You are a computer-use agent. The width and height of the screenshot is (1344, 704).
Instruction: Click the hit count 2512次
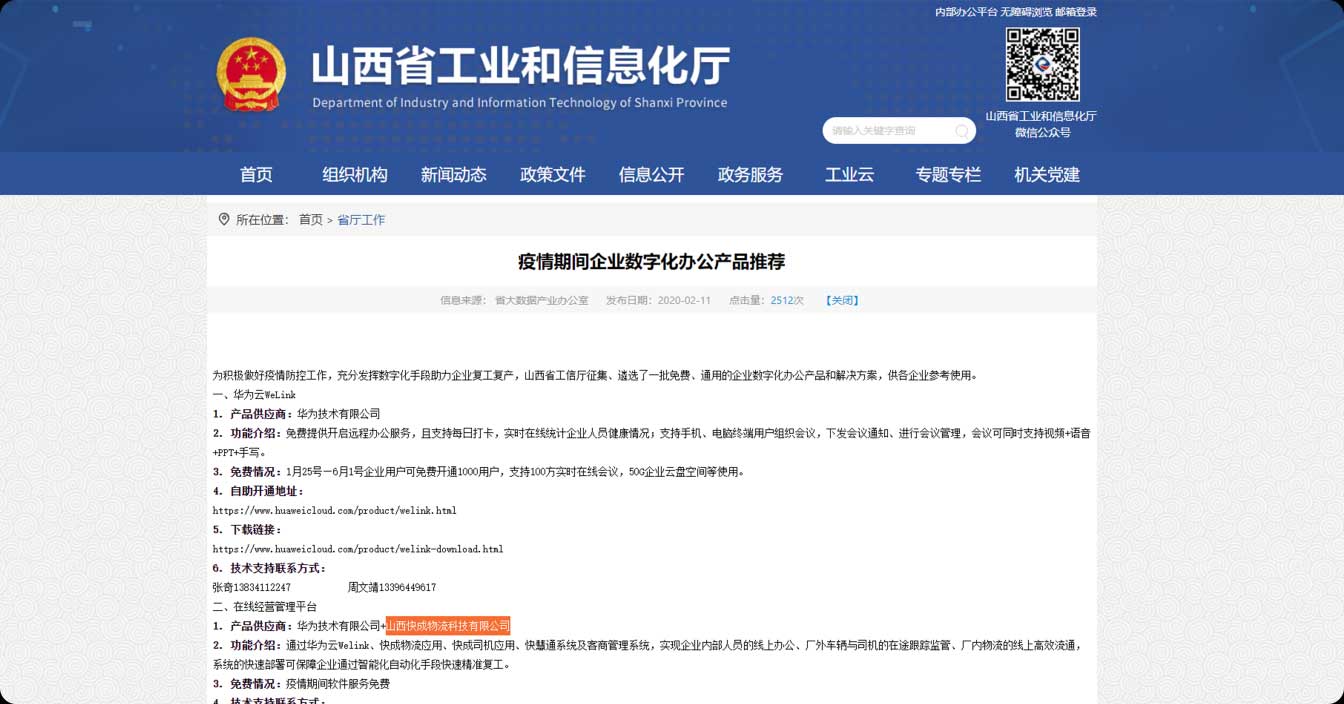coord(787,300)
